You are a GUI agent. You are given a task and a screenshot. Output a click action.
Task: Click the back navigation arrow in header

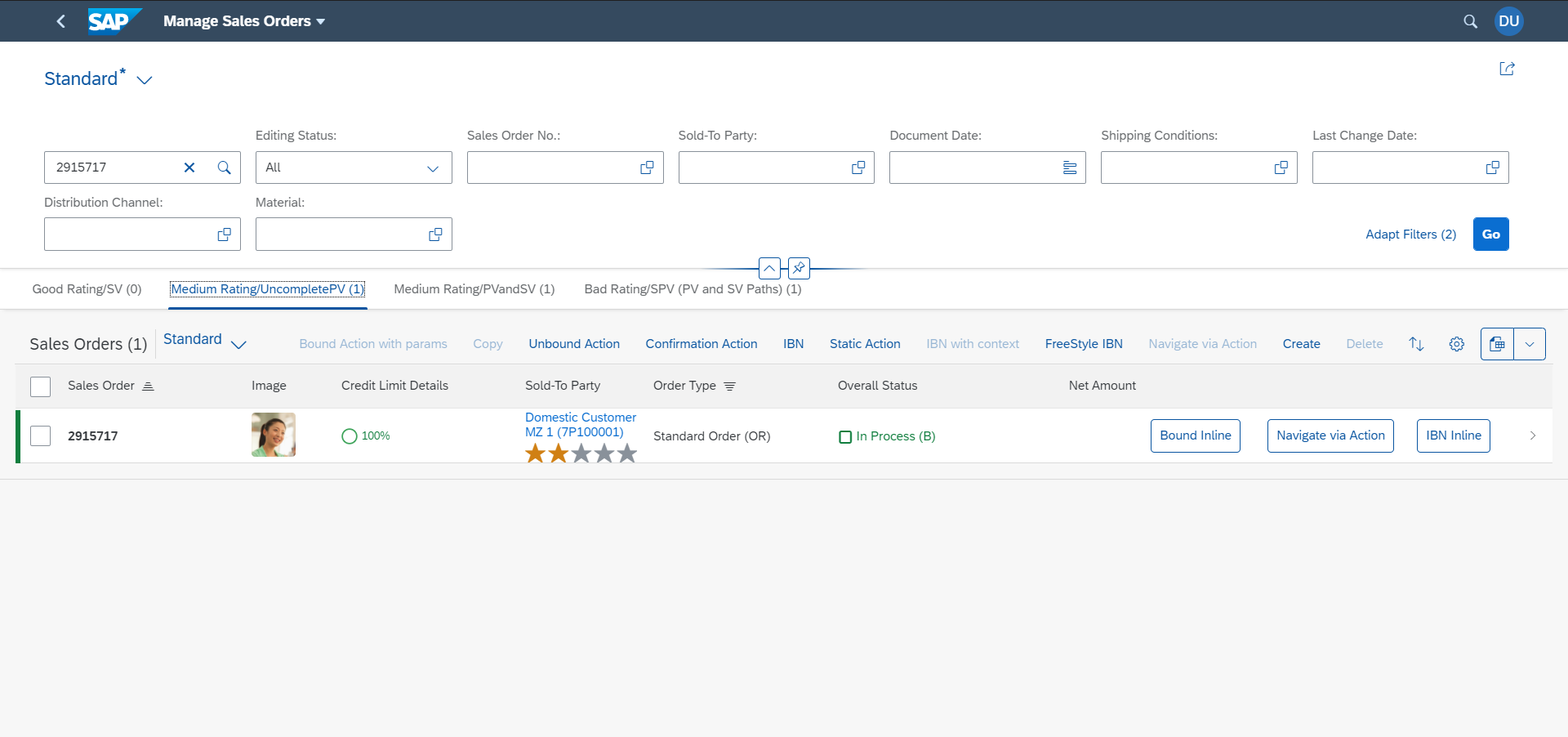click(61, 21)
